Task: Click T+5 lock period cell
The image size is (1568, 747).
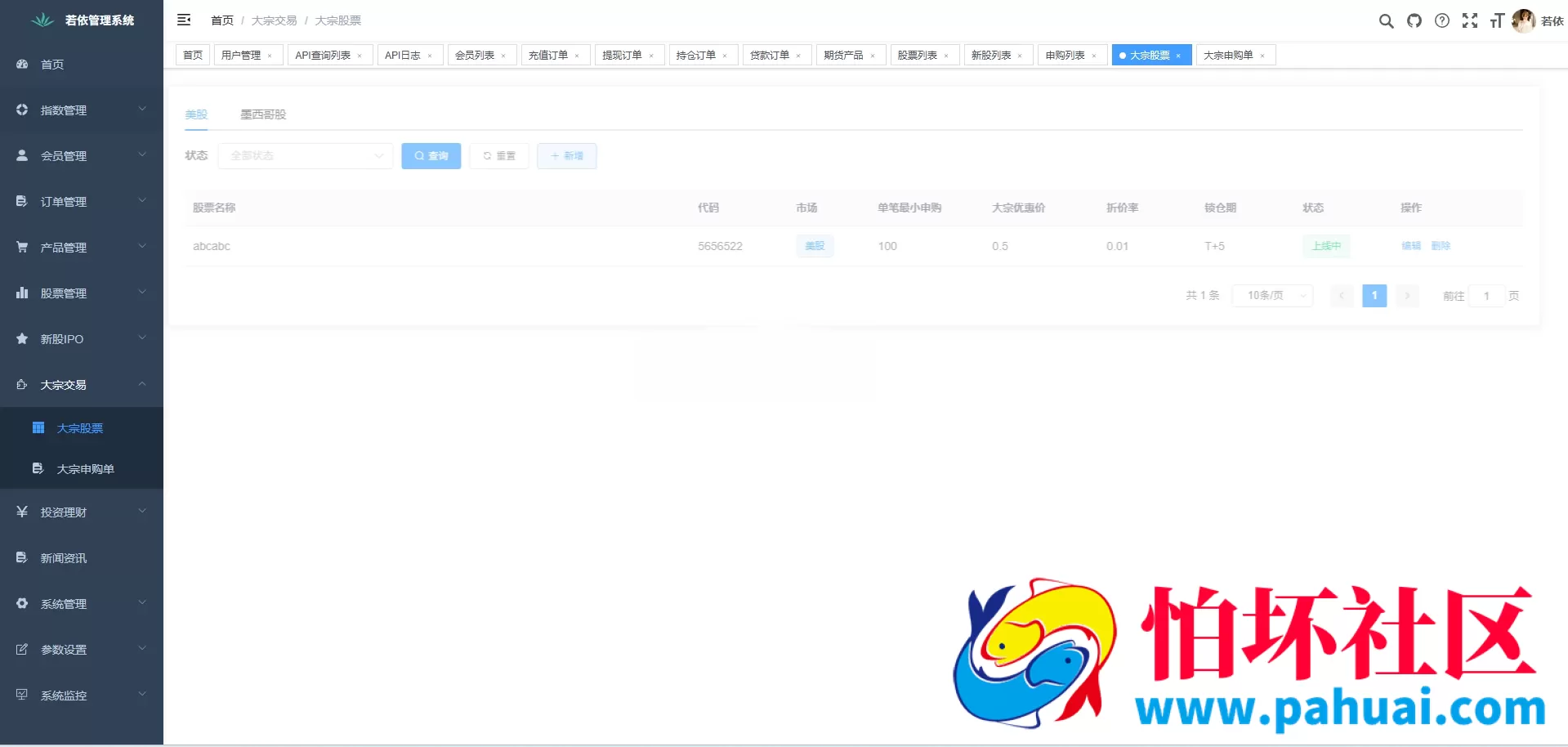Action: 1214,246
